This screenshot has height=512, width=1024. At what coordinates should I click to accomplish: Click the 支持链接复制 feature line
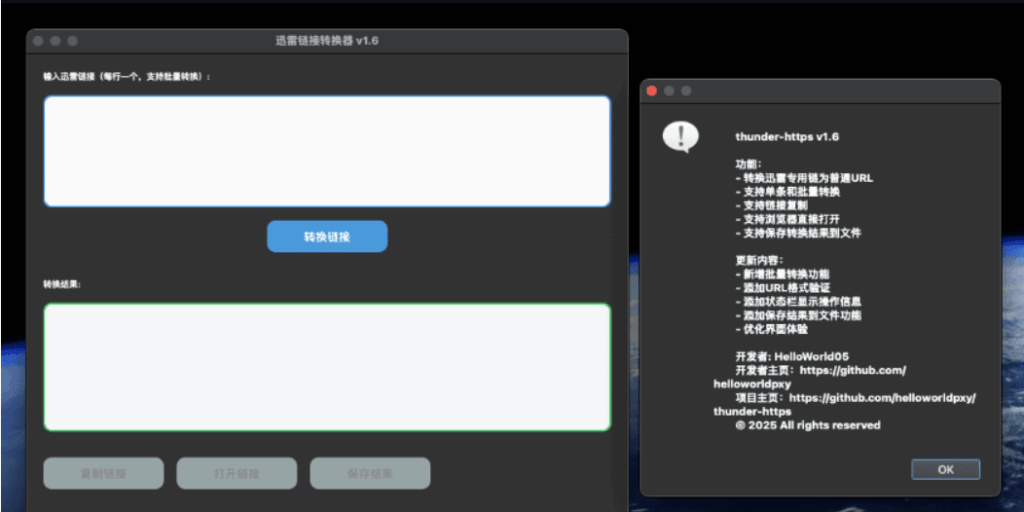click(x=771, y=206)
